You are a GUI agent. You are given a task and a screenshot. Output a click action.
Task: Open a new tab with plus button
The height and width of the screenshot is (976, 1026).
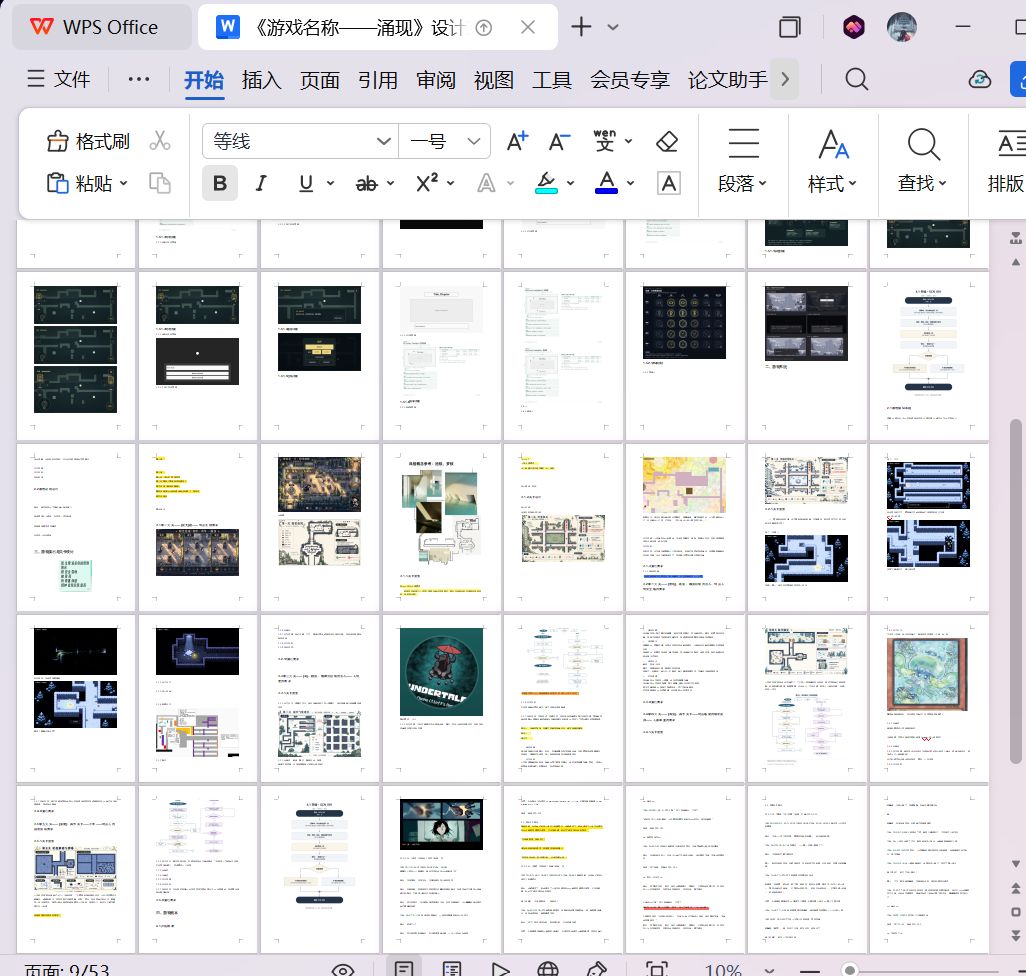(x=581, y=27)
